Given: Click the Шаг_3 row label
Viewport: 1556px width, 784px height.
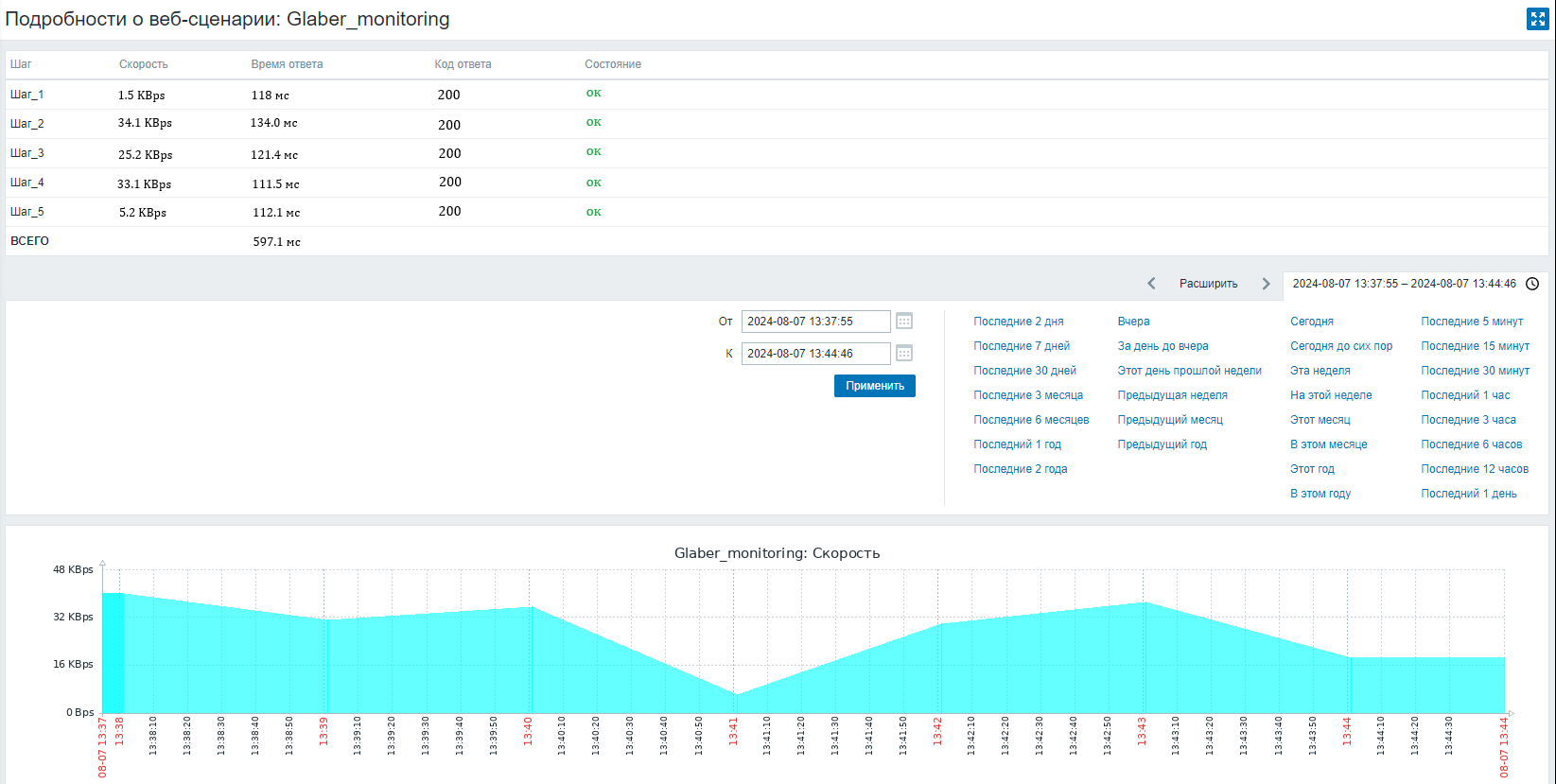Looking at the screenshot, I should coord(26,153).
